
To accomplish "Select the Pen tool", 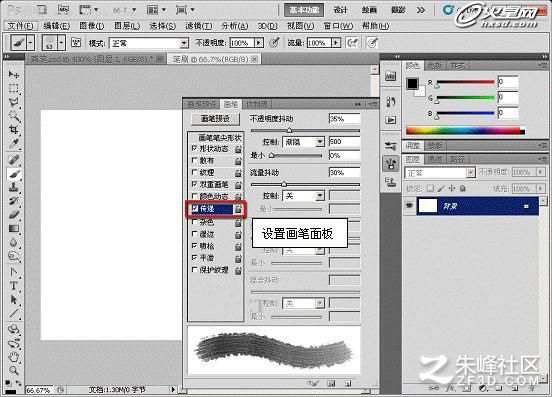I will point(13,272).
